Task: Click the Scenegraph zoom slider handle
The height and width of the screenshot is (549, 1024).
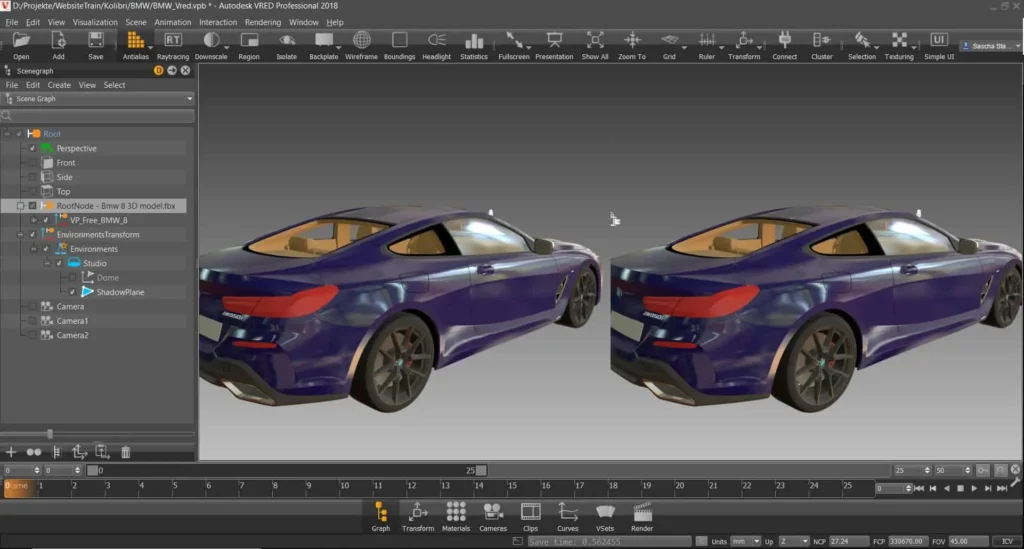Action: pos(50,433)
